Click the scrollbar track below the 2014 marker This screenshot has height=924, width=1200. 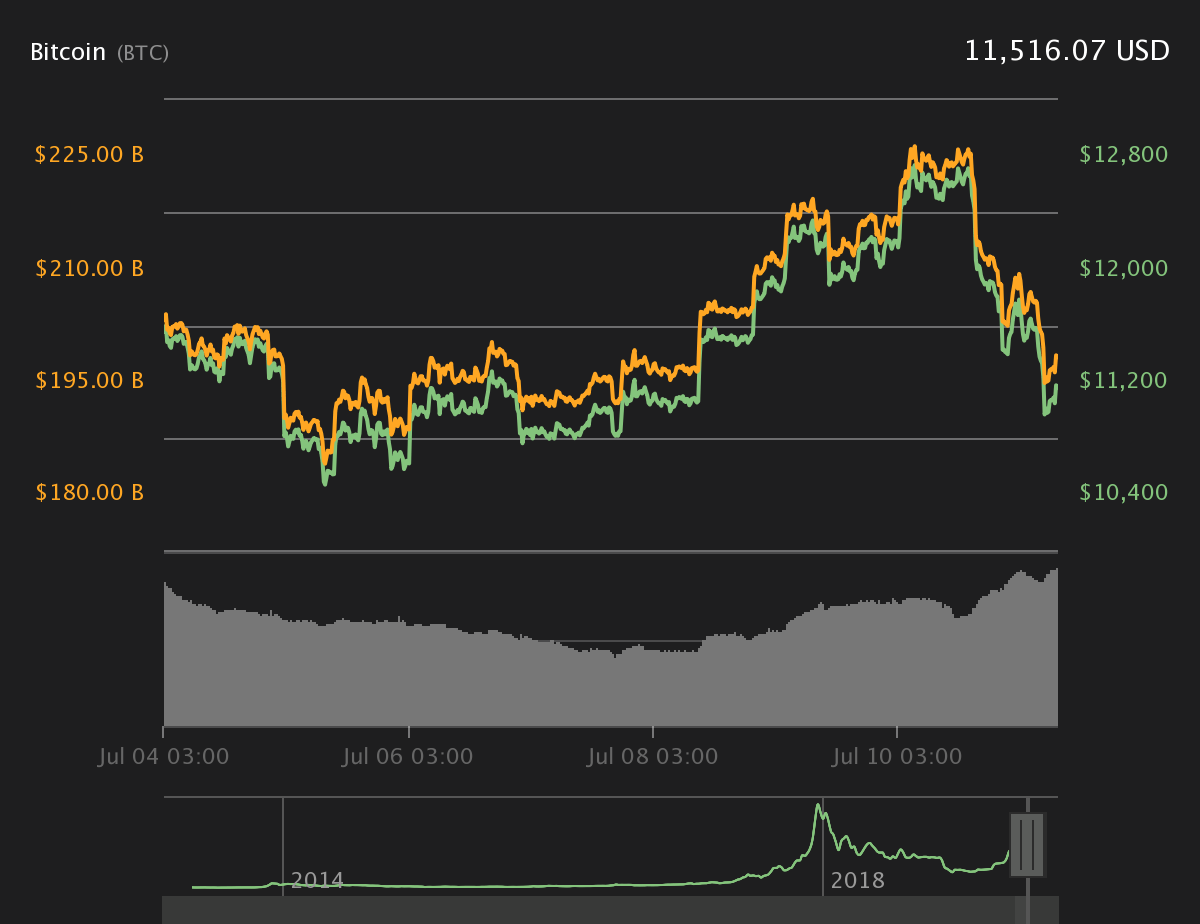click(x=283, y=910)
